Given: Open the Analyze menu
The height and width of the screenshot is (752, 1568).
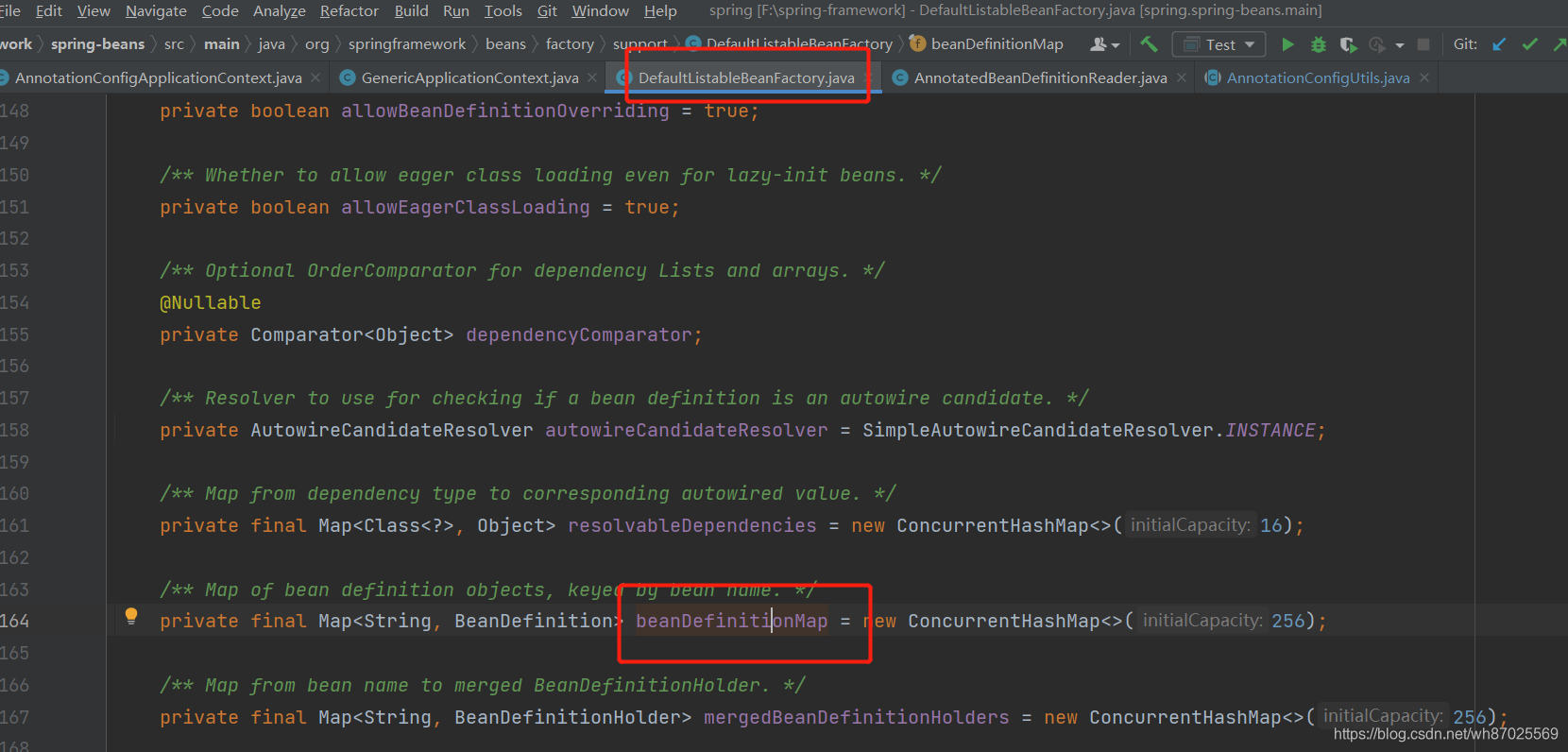Looking at the screenshot, I should pyautogui.click(x=280, y=11).
